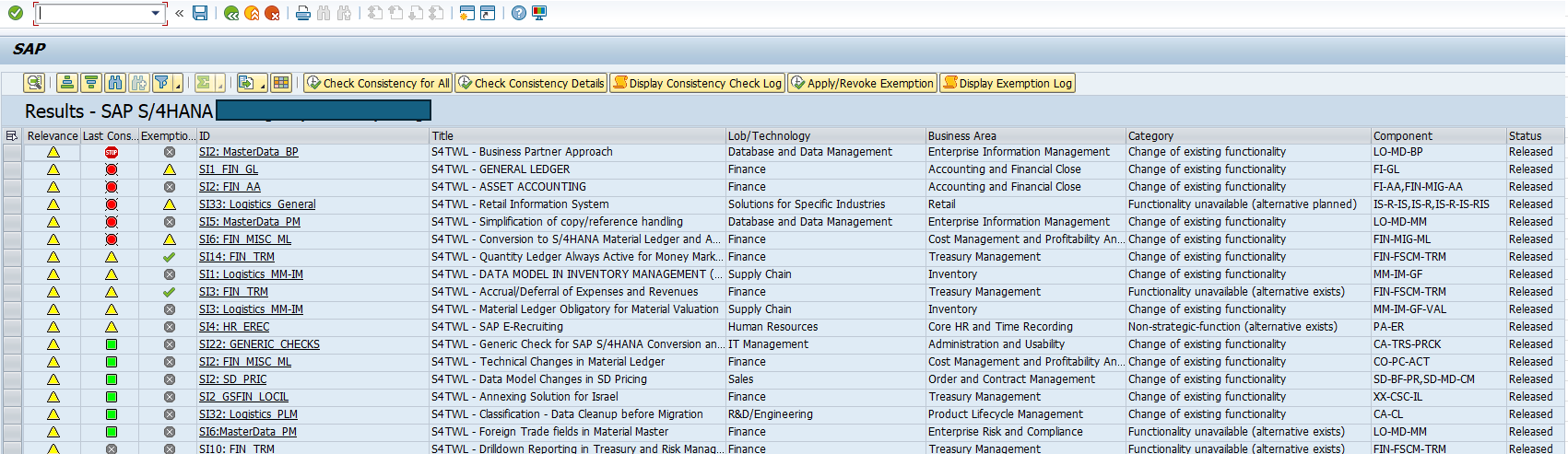The width and height of the screenshot is (1568, 454).
Task: Click the Business Area column header
Action: coord(1026,135)
